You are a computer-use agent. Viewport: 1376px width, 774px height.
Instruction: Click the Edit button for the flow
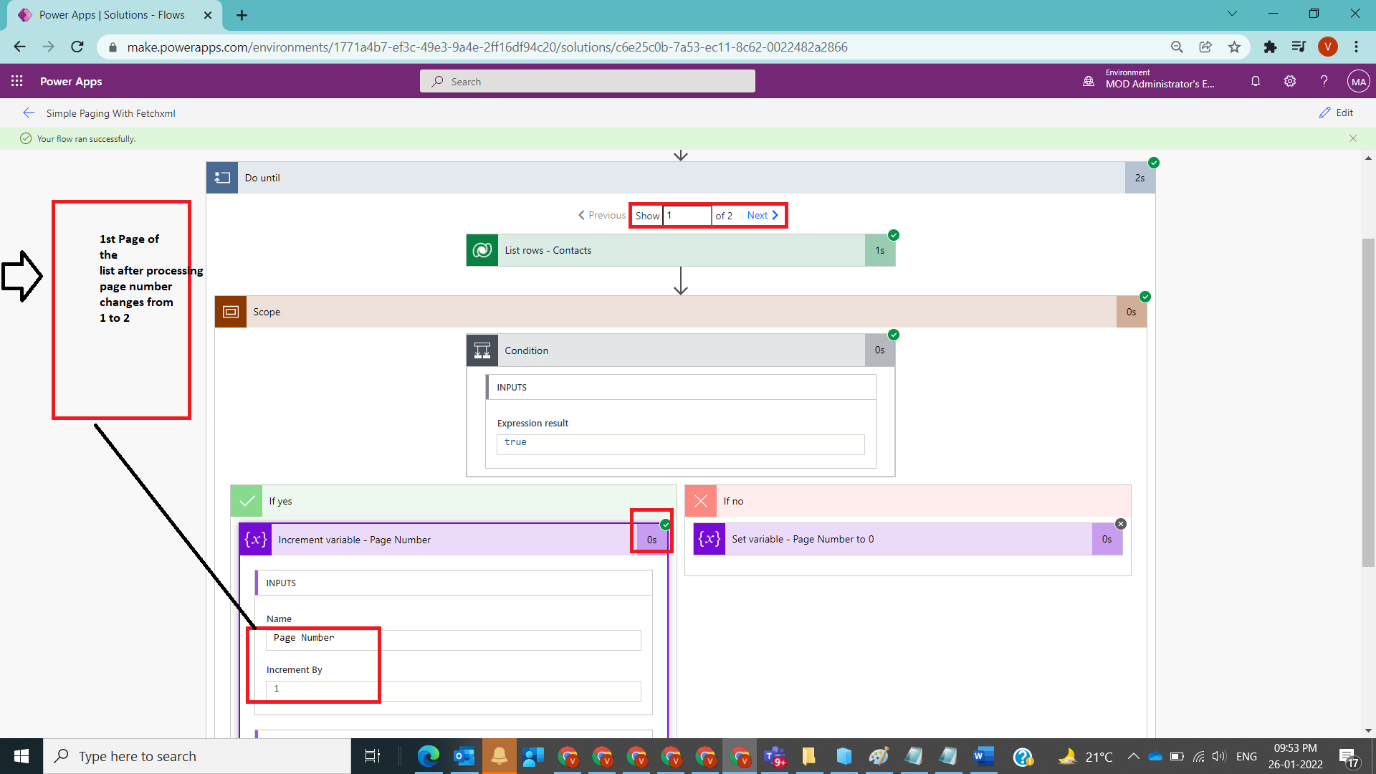click(1337, 112)
